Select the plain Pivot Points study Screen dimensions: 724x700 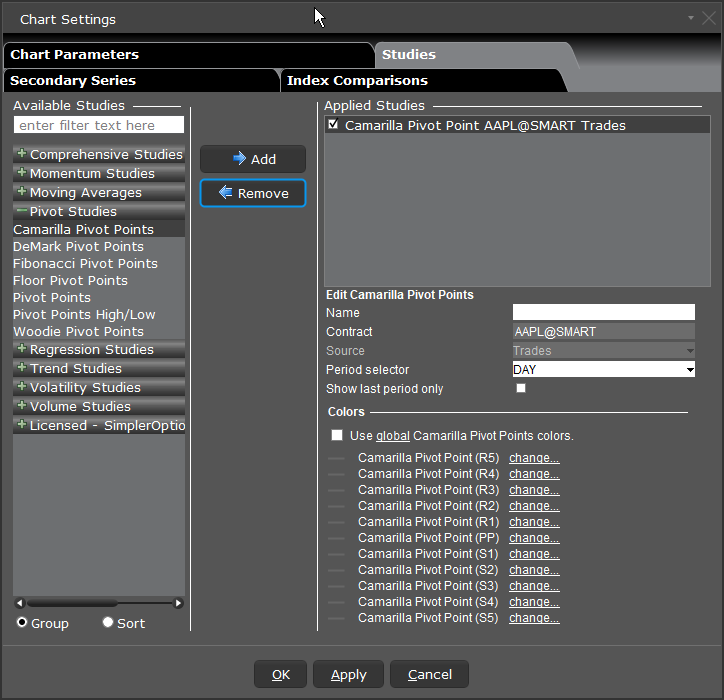click(x=99, y=297)
